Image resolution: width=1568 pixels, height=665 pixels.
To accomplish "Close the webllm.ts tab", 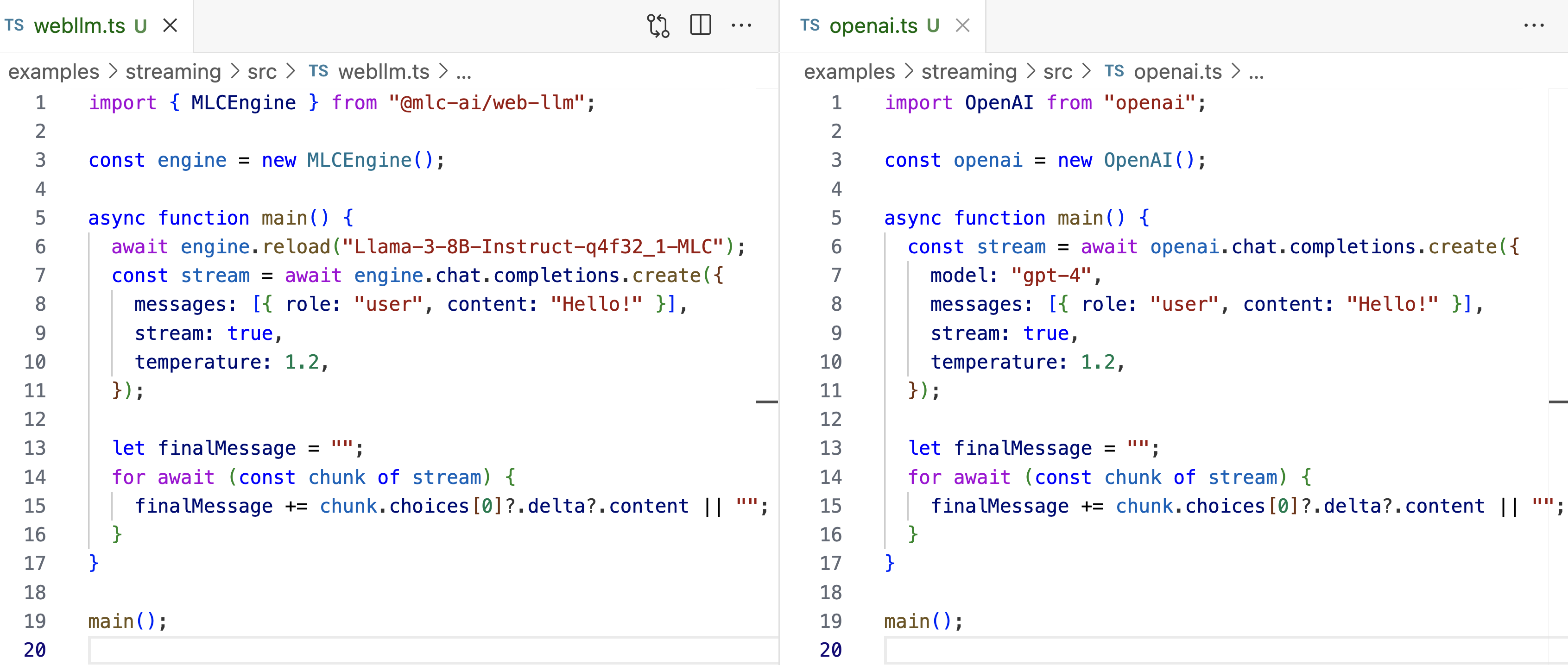I will [171, 25].
